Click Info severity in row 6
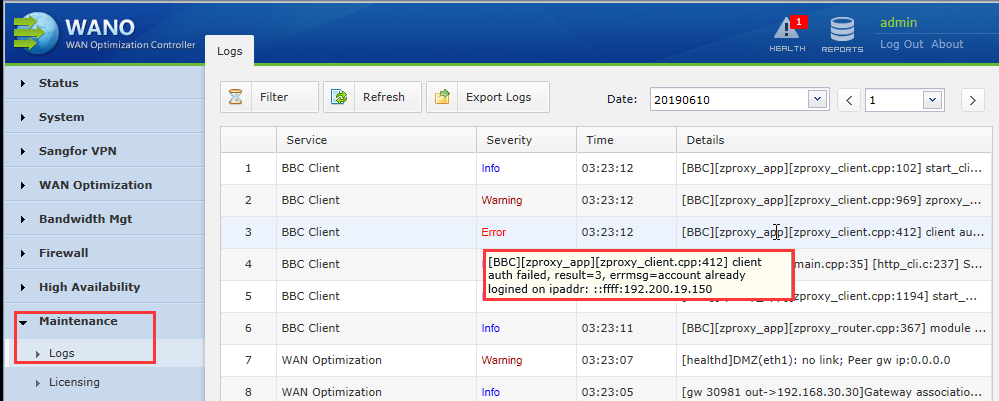This screenshot has width=999, height=401. 491,328
